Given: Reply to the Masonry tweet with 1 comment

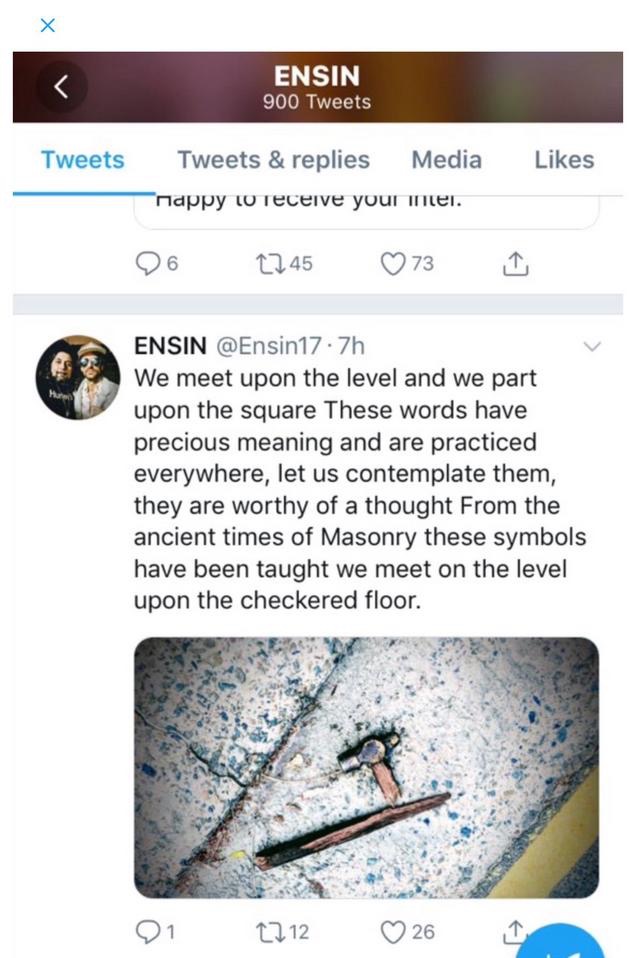Looking at the screenshot, I should click(148, 931).
